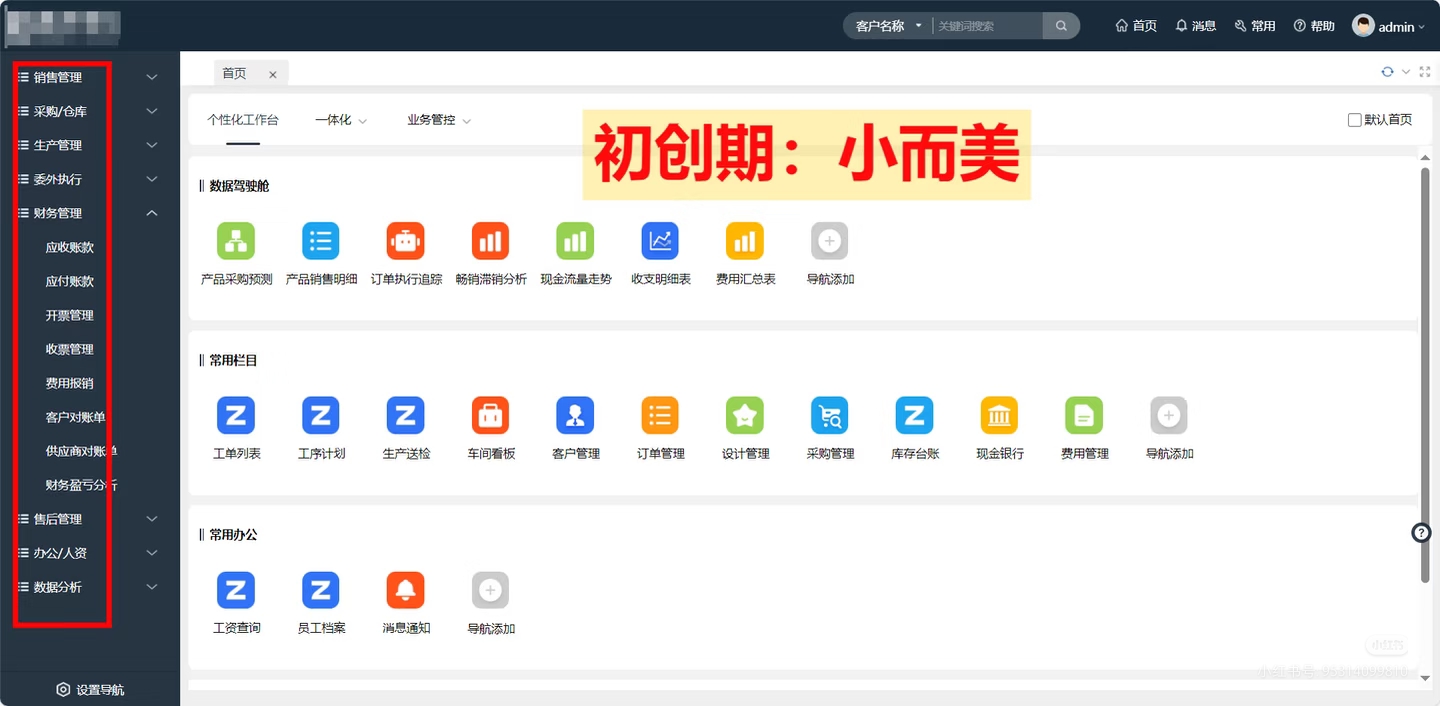Open the 费用管理 green document icon
1440x706 pixels.
pos(1084,415)
